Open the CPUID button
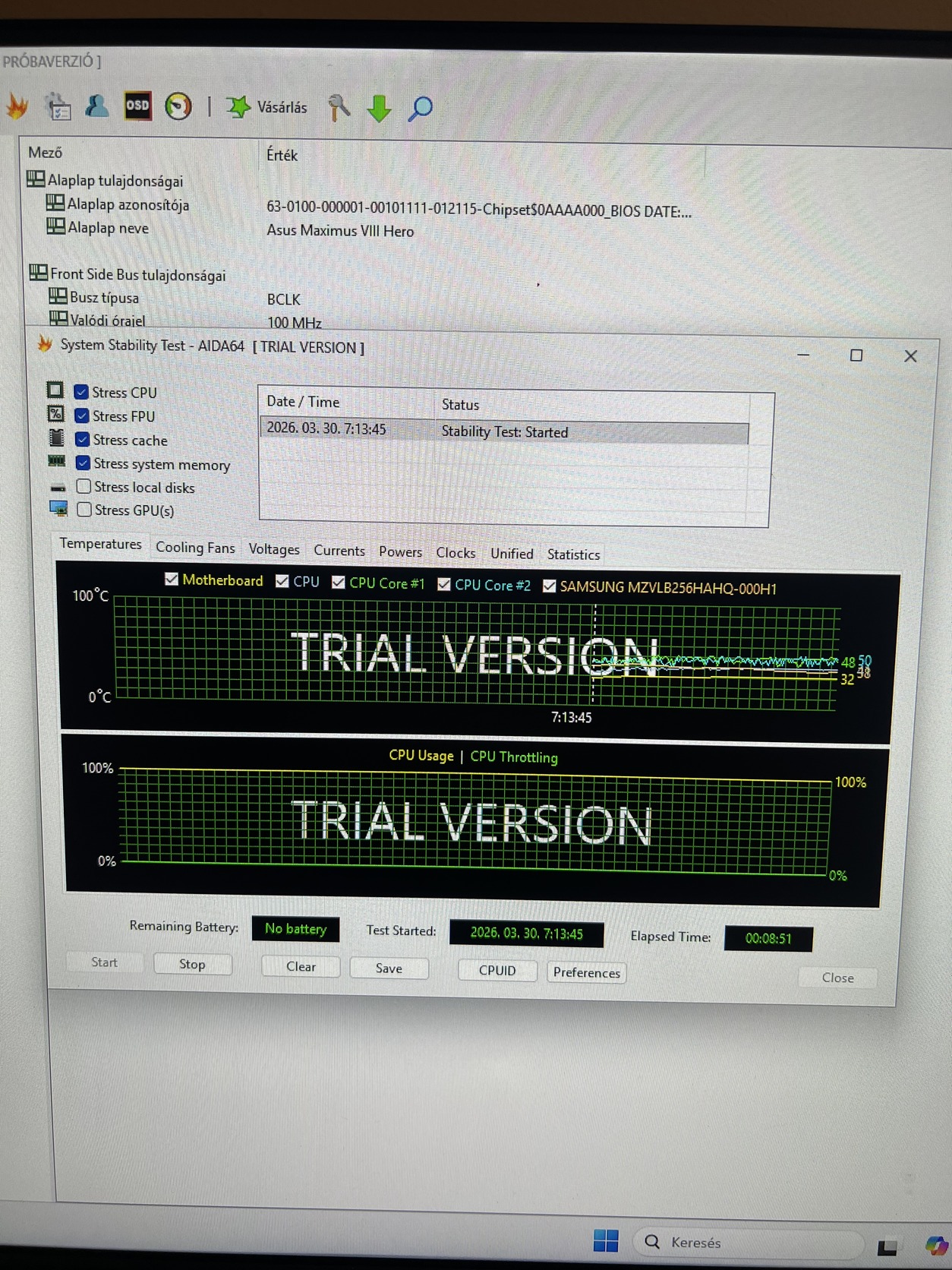This screenshot has width=952, height=1270. (497, 971)
